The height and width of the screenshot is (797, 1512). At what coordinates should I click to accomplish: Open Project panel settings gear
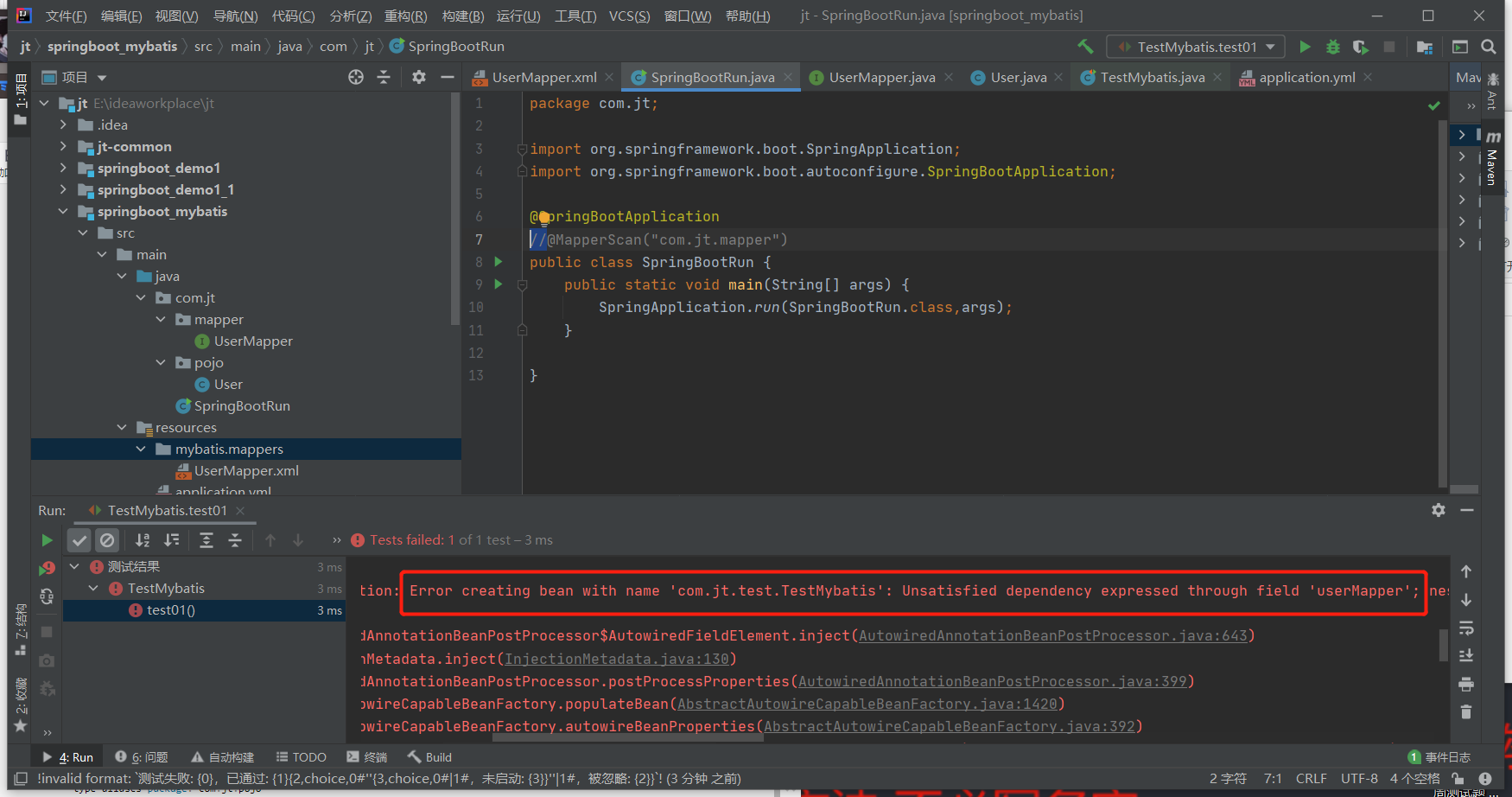tap(419, 77)
